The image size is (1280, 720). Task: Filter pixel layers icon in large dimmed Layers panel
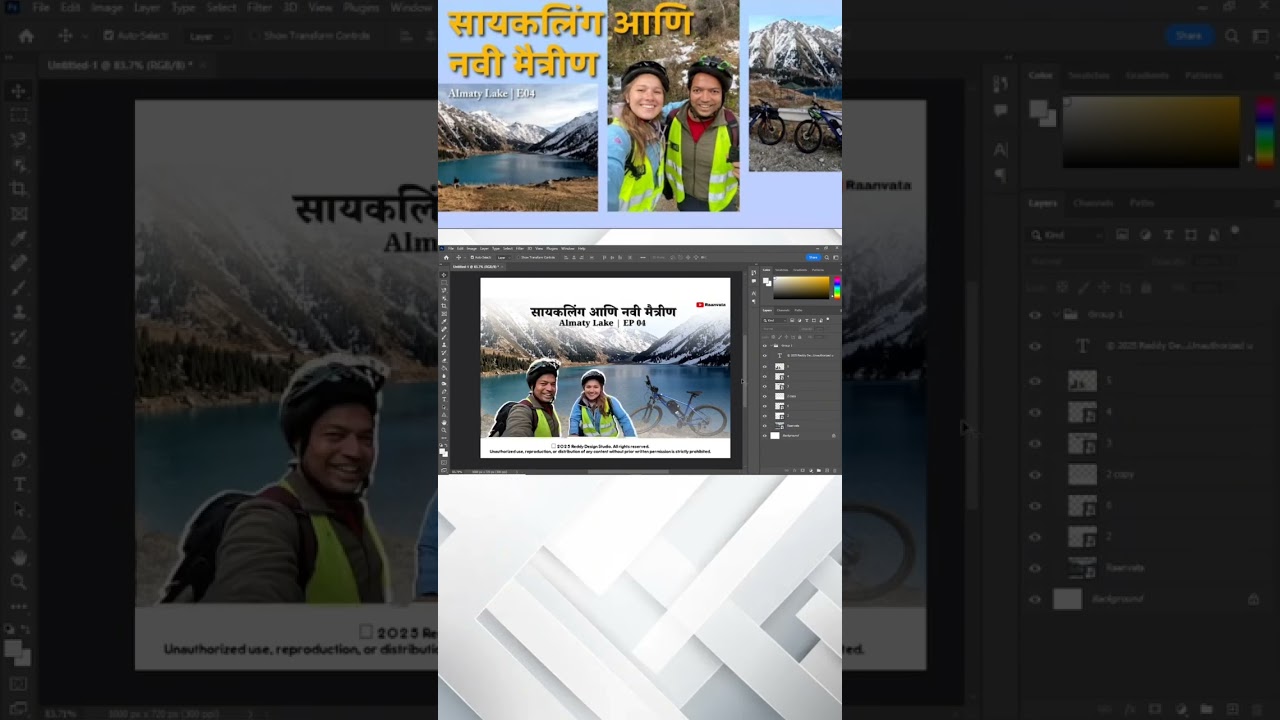point(1123,234)
